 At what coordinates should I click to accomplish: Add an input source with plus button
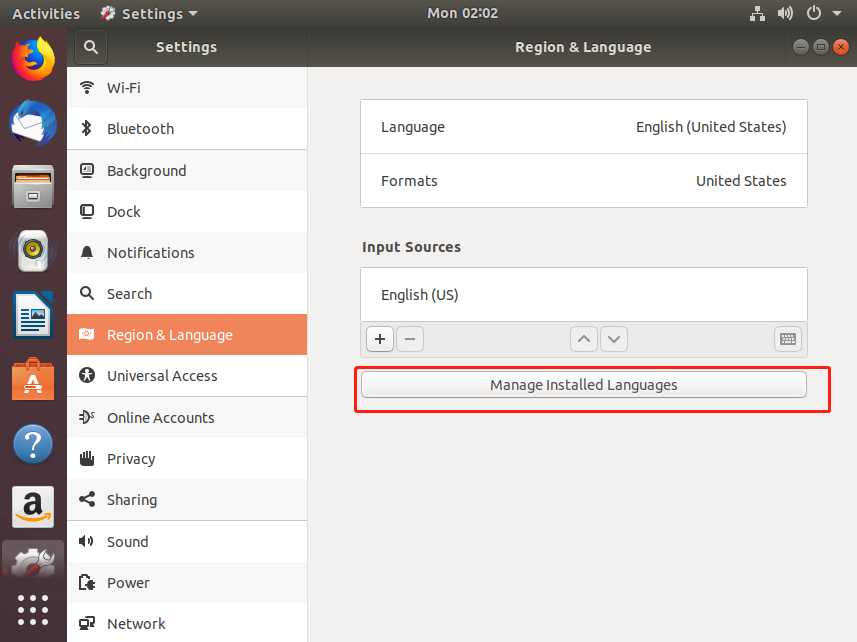(x=380, y=339)
